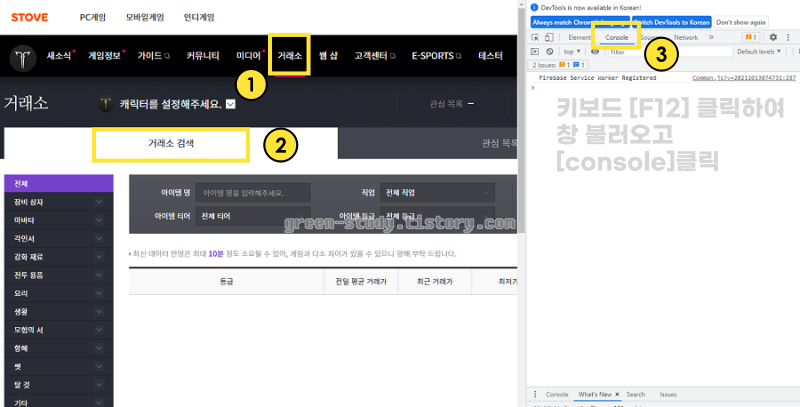Open the character selection checkmark dropdown
The image size is (800, 407).
231,104
